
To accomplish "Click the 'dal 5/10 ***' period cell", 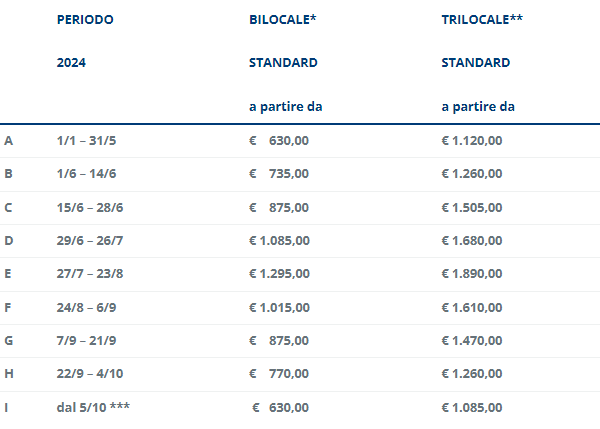I will click(93, 407).
